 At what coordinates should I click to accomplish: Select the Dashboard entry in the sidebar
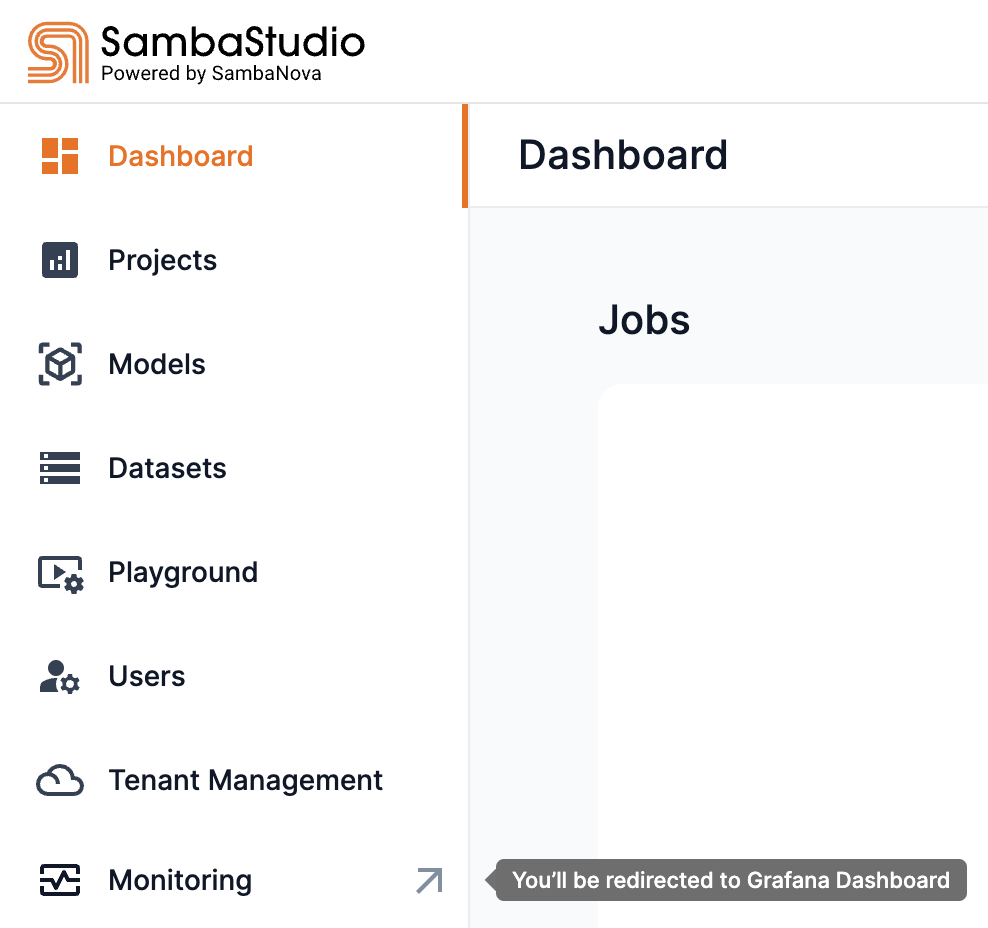click(x=180, y=156)
